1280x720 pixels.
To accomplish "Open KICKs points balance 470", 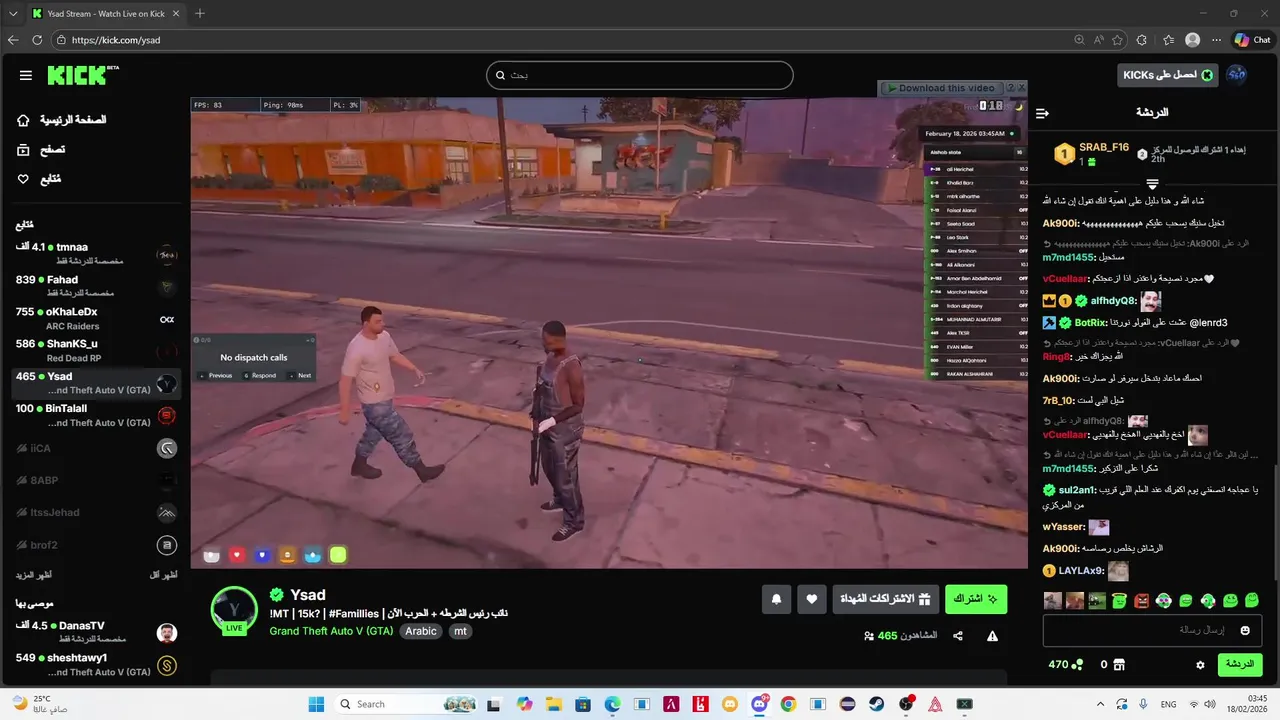I will click(x=1065, y=665).
